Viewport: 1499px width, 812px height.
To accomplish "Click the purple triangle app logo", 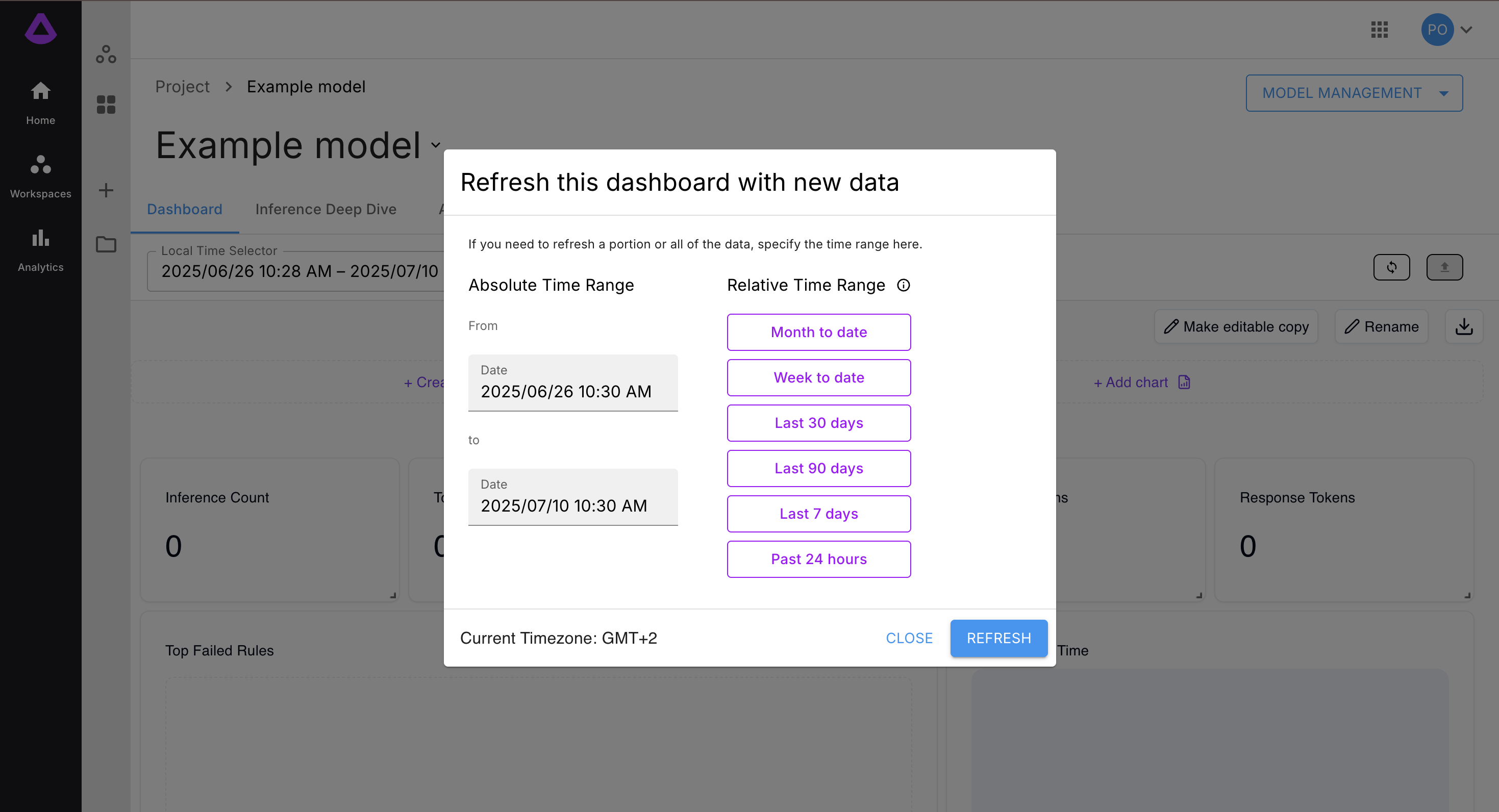I will click(41, 29).
